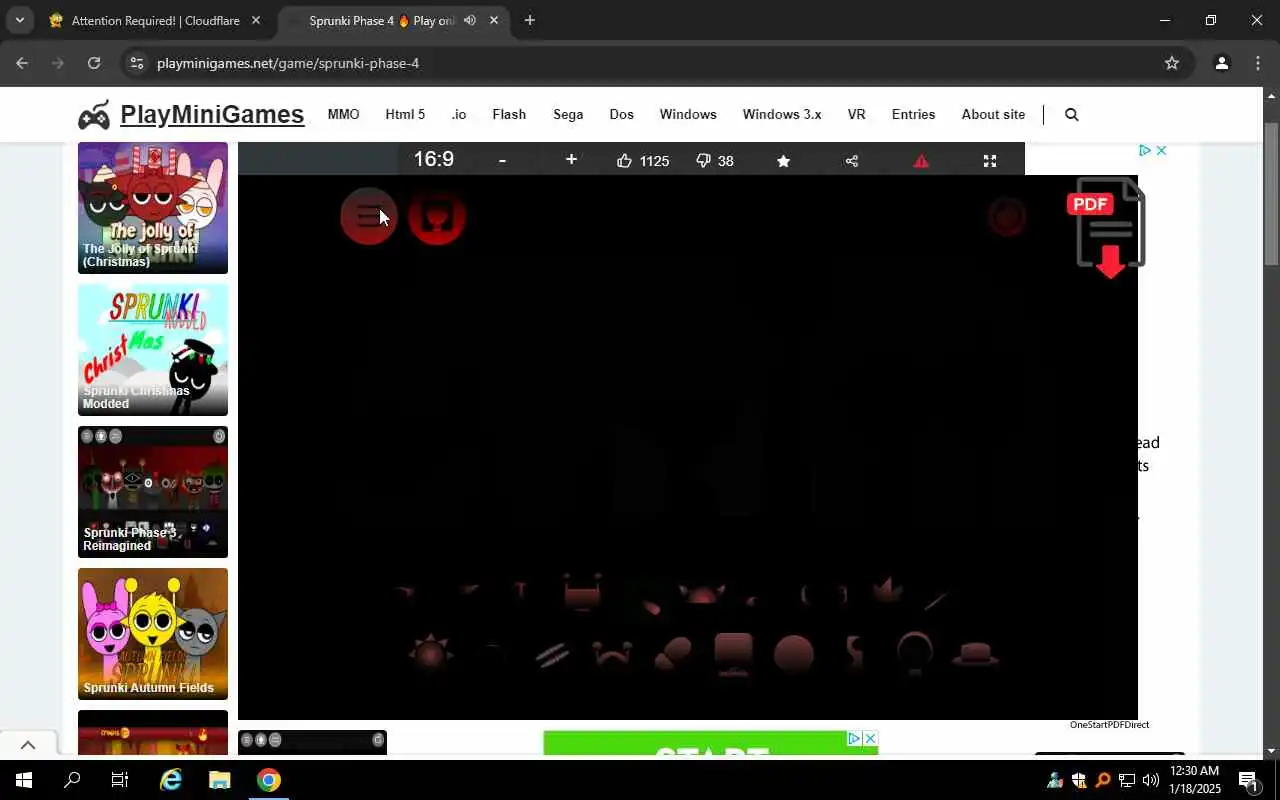Add game to favorites with star
Screen dimensions: 1280x800
tap(783, 161)
